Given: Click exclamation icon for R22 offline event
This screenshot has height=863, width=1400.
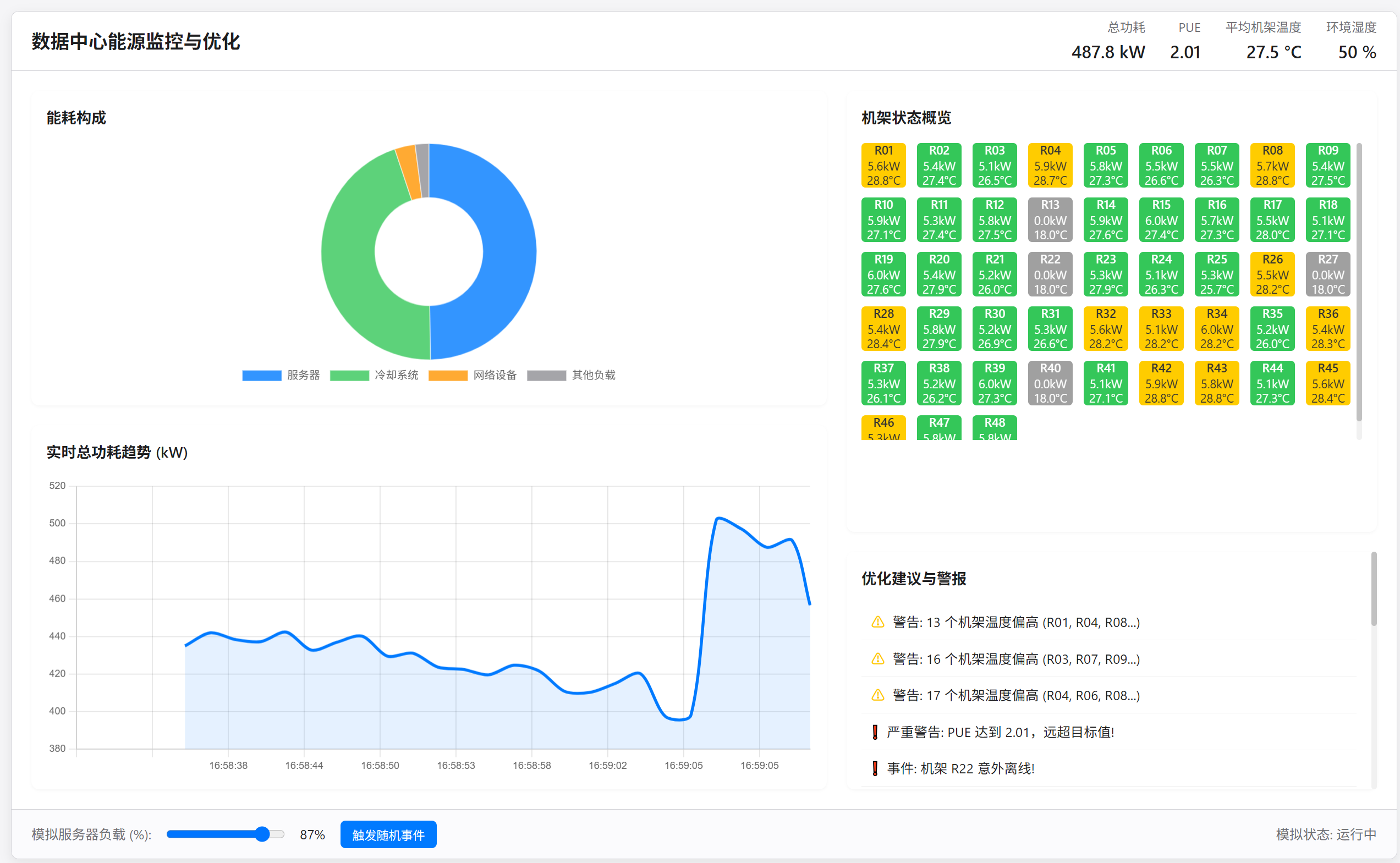Looking at the screenshot, I should point(875,769).
